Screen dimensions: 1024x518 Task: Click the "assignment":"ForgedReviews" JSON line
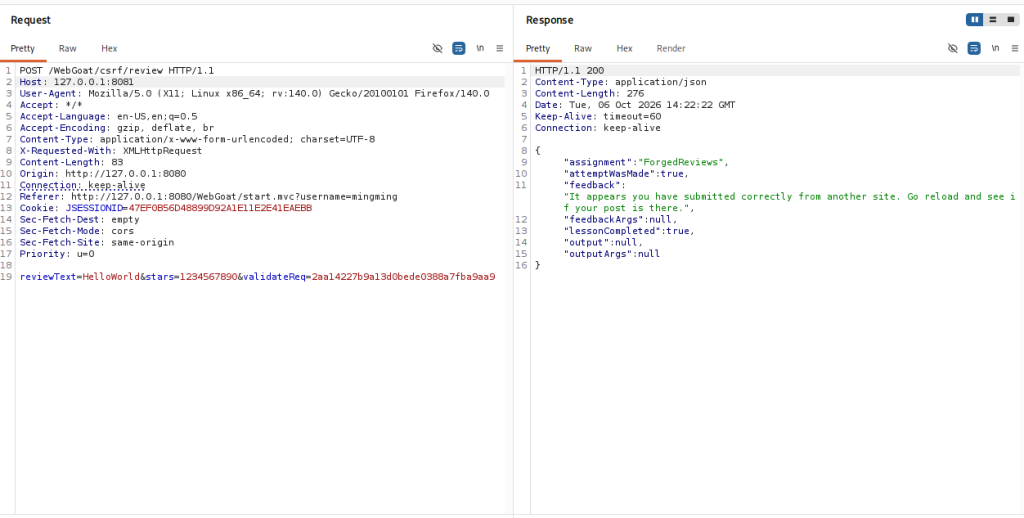pyautogui.click(x=646, y=162)
